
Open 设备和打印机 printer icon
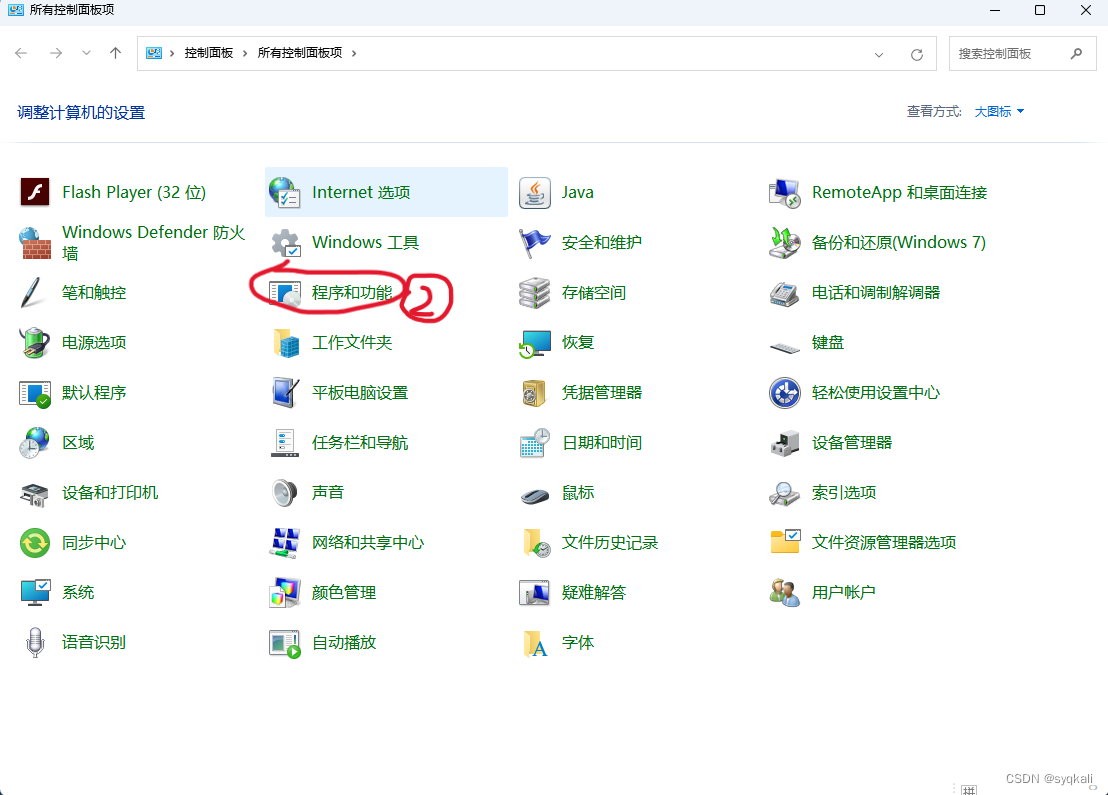tap(35, 493)
